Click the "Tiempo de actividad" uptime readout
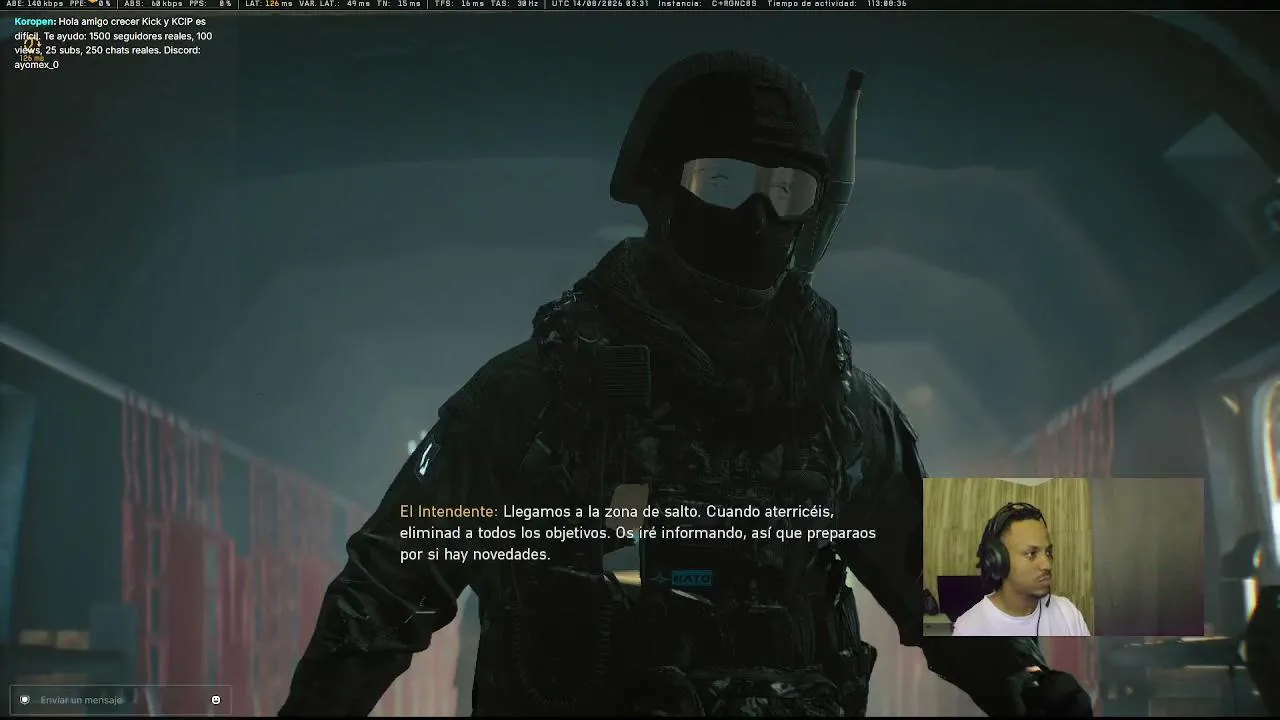Viewport: 1280px width, 720px height. (837, 4)
